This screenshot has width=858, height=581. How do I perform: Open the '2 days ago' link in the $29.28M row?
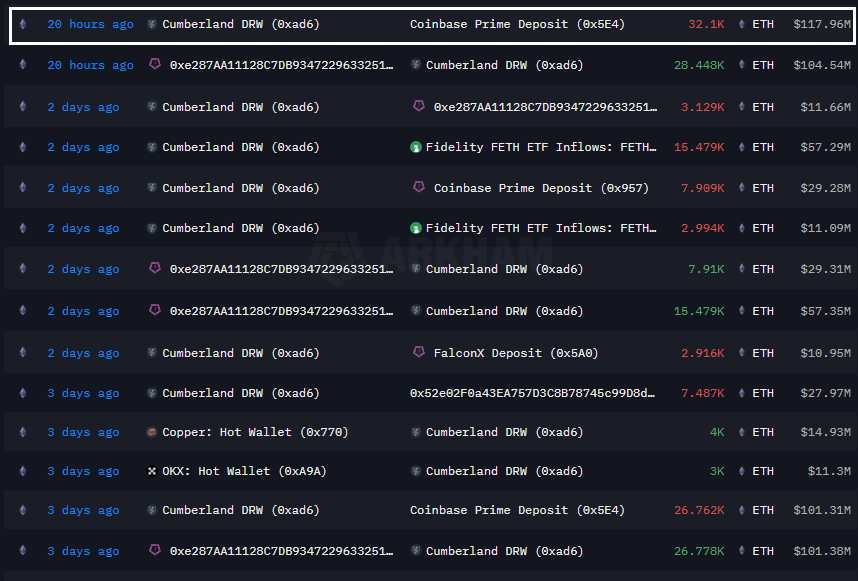pos(83,188)
